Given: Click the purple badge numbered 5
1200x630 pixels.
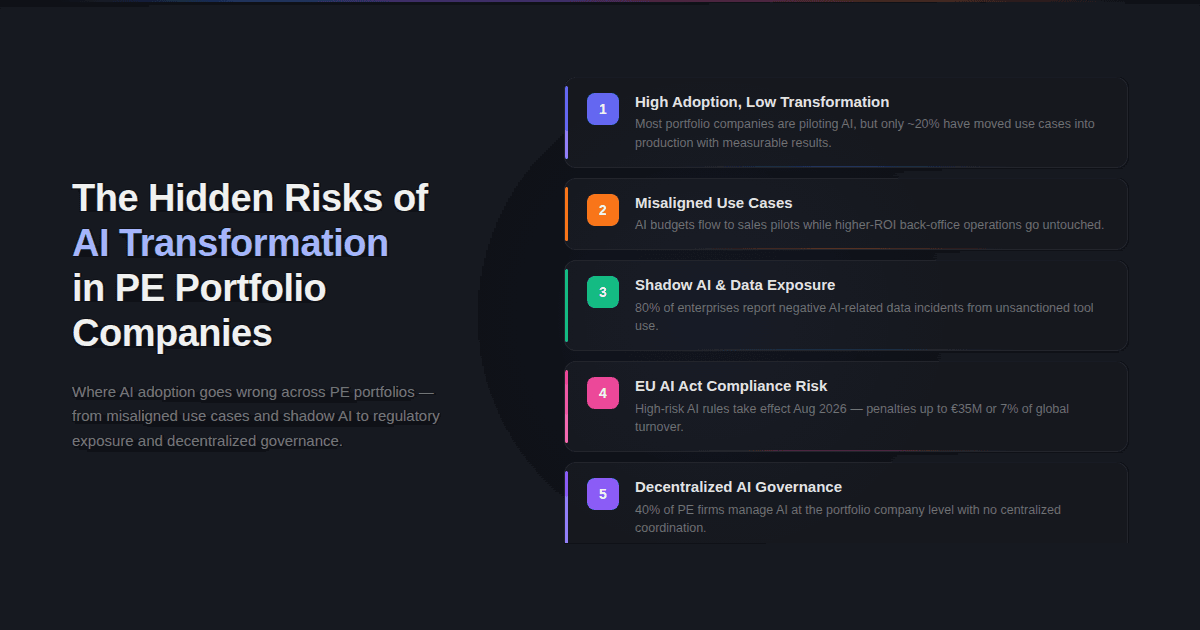Looking at the screenshot, I should point(602,493).
